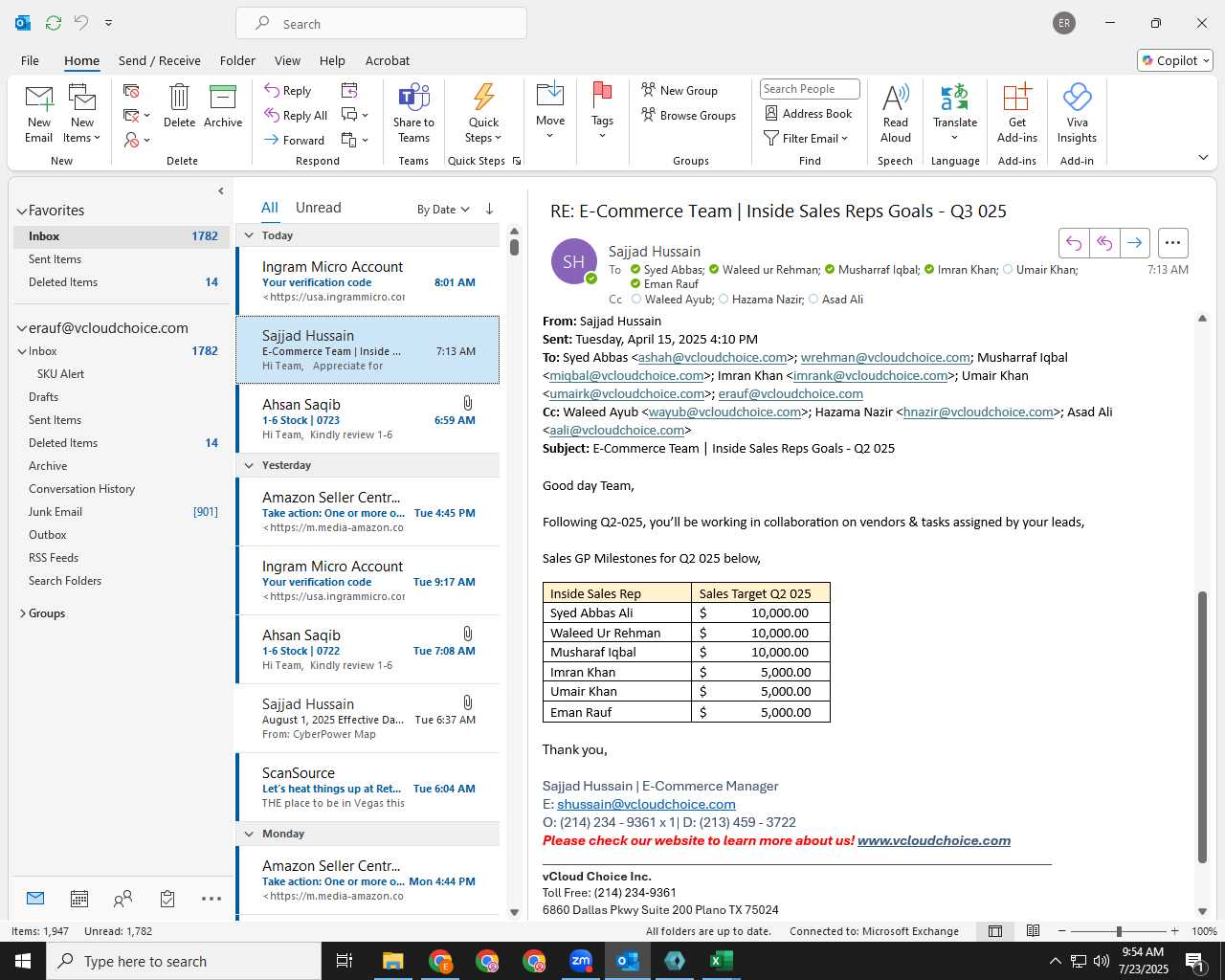Click the Search People field
The height and width of the screenshot is (980, 1225).
coord(810,89)
